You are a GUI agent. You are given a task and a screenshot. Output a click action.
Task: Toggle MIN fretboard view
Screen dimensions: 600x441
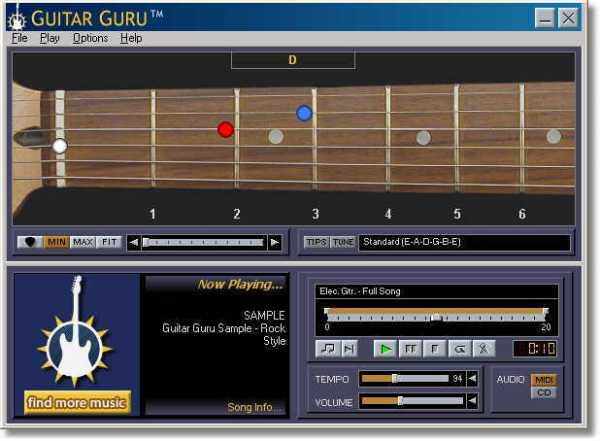[57, 242]
